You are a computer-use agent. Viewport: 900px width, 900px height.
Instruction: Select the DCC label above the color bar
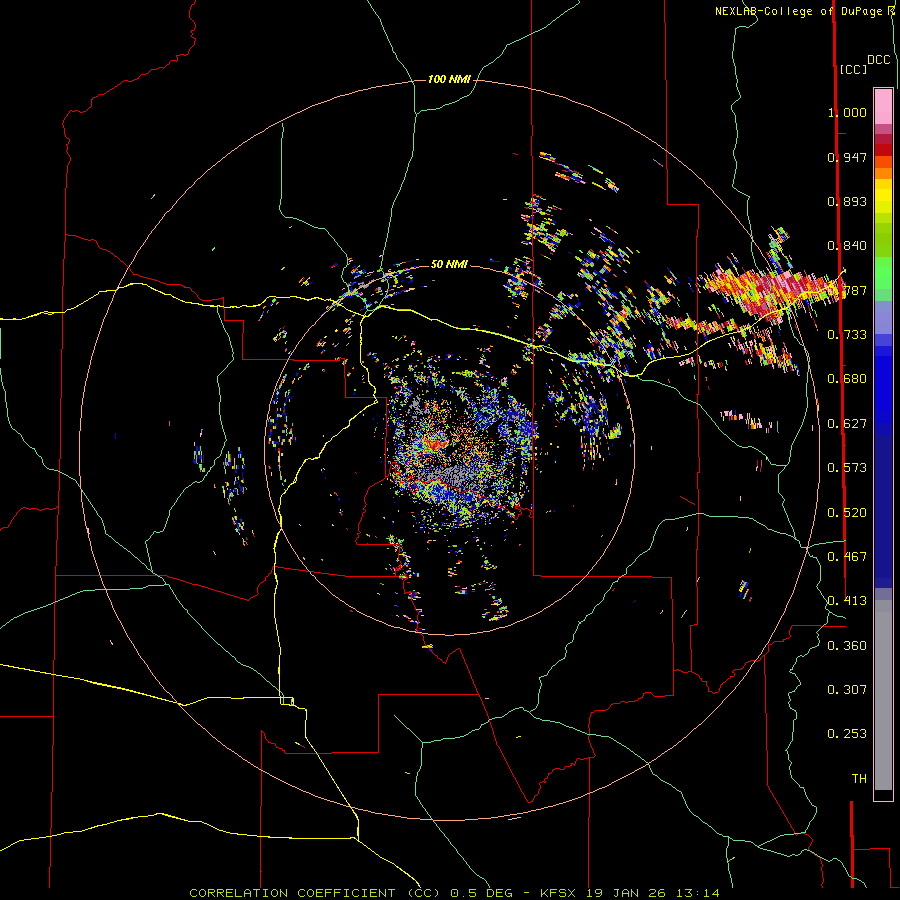pyautogui.click(x=879, y=60)
